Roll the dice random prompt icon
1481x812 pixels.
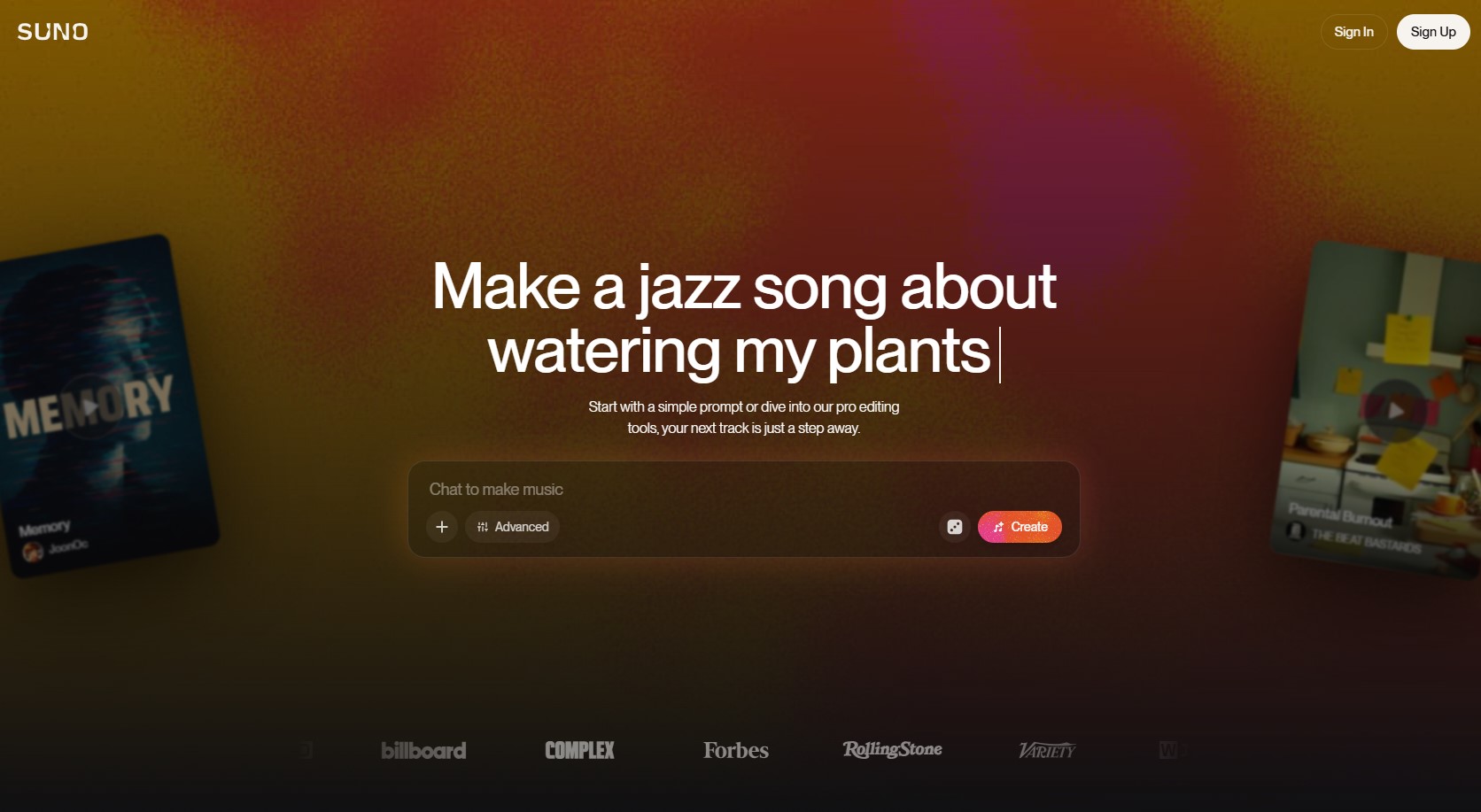955,527
